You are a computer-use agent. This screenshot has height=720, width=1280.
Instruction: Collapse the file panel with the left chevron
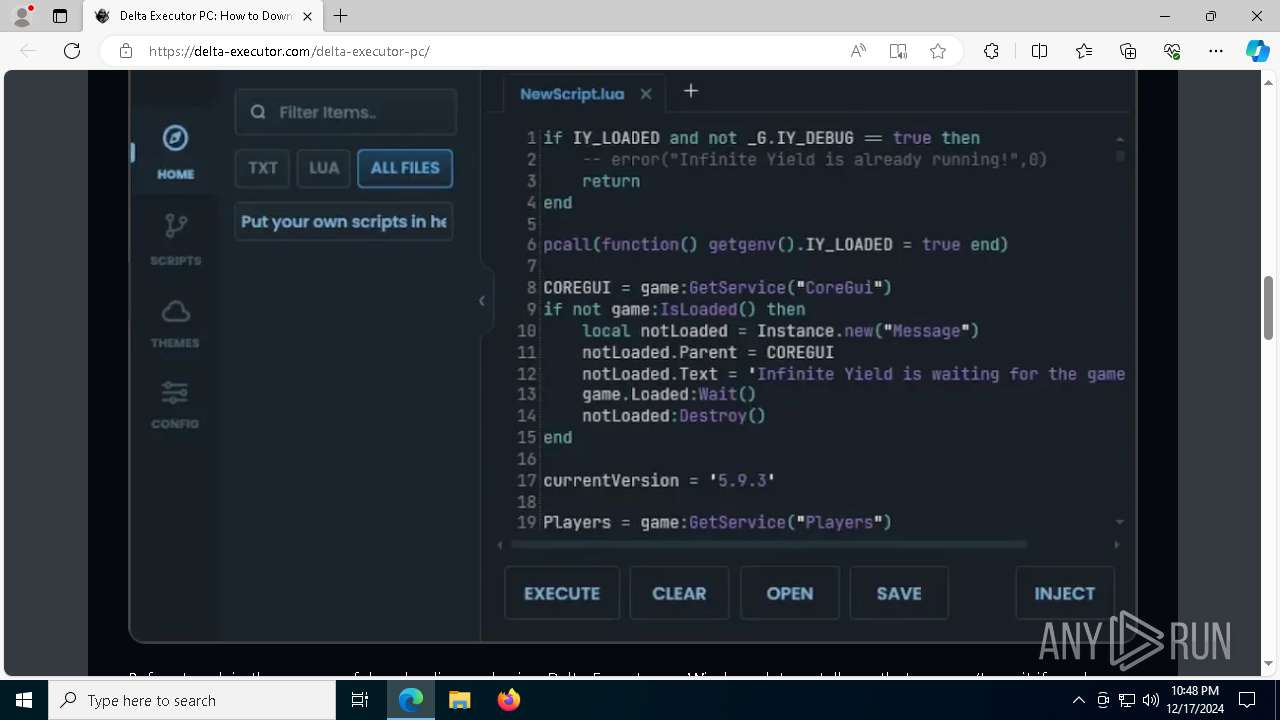(x=482, y=300)
